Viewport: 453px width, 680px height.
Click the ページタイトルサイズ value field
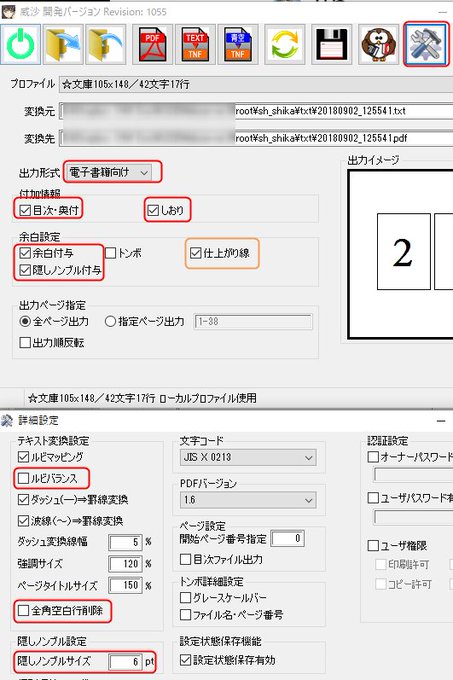[125, 585]
